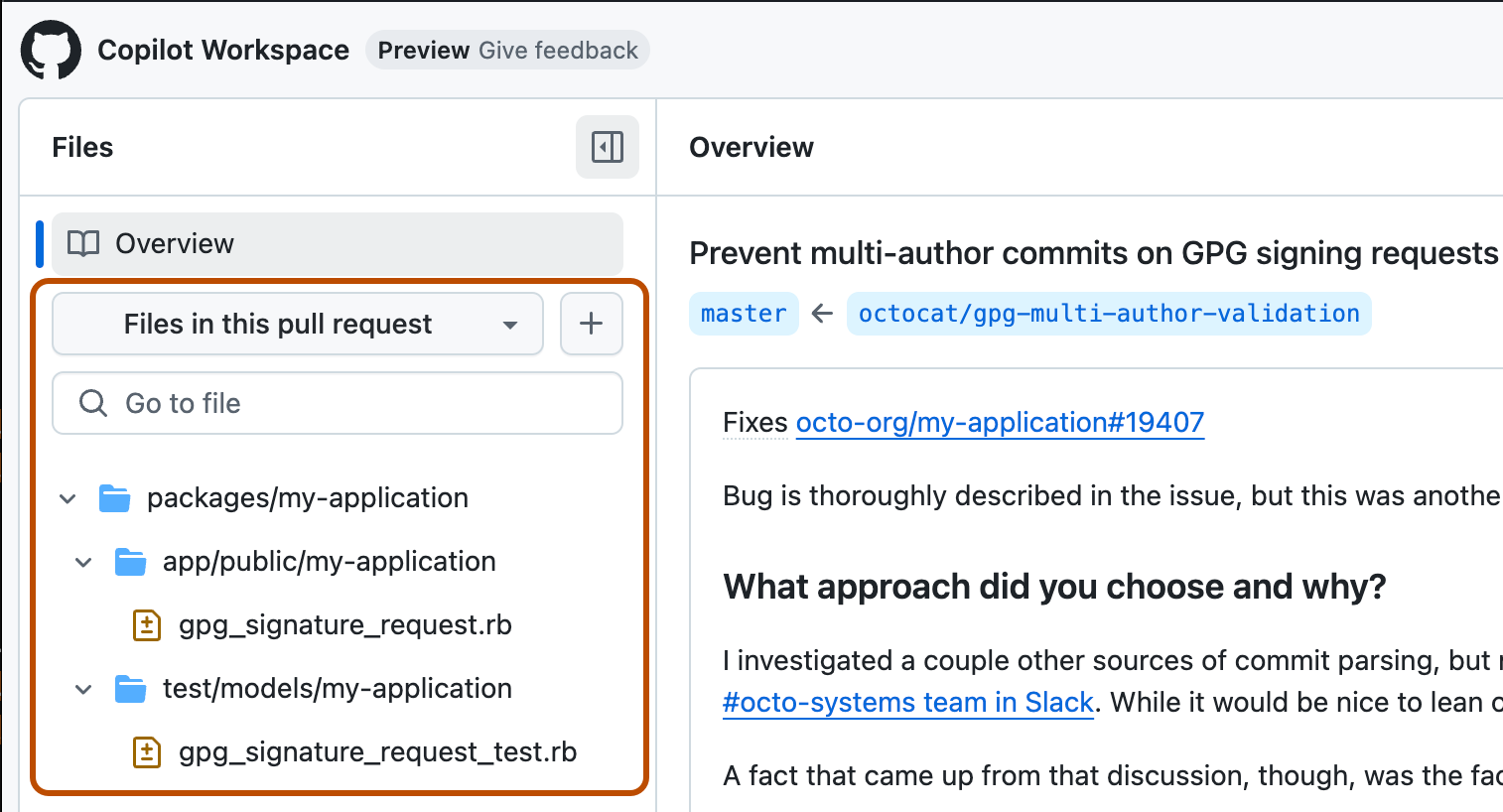Open gpg_signature_request.rb file
1503x812 pixels.
click(345, 624)
